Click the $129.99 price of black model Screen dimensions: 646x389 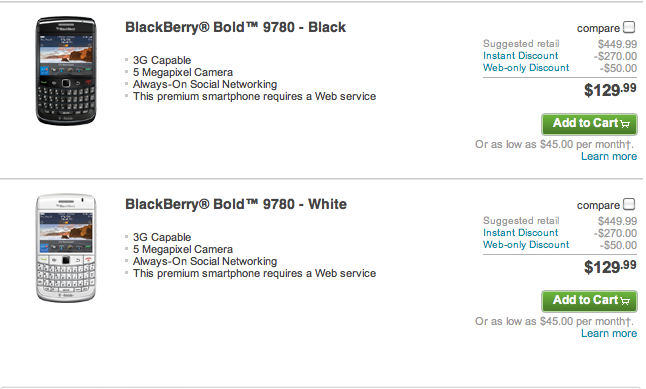610,89
